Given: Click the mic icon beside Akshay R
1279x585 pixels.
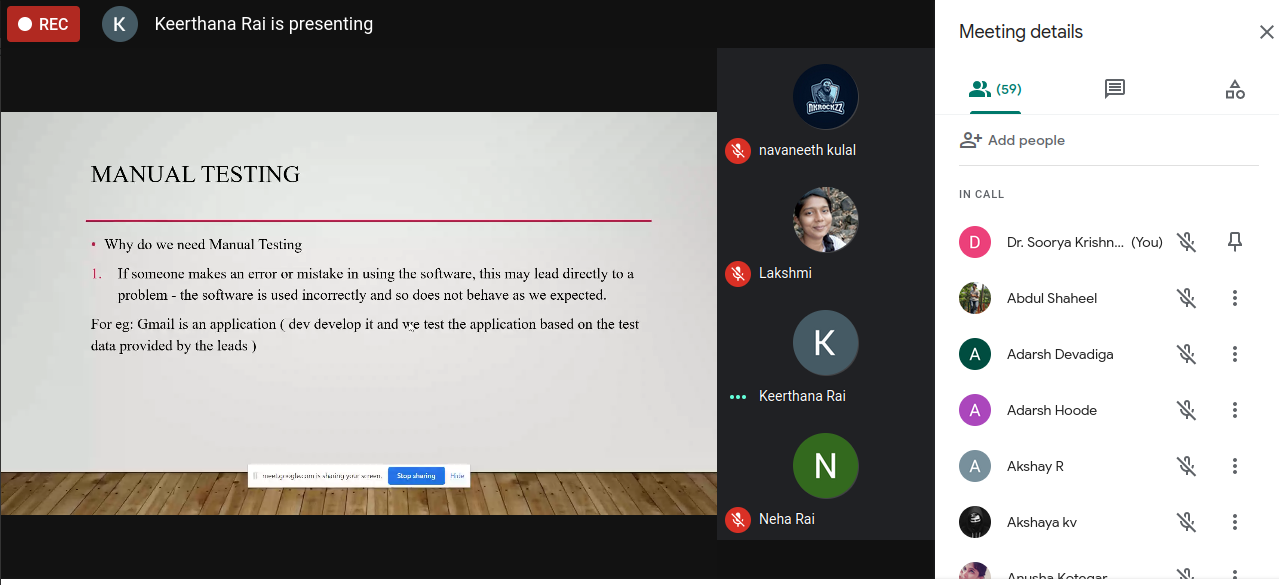Looking at the screenshot, I should tap(1186, 466).
